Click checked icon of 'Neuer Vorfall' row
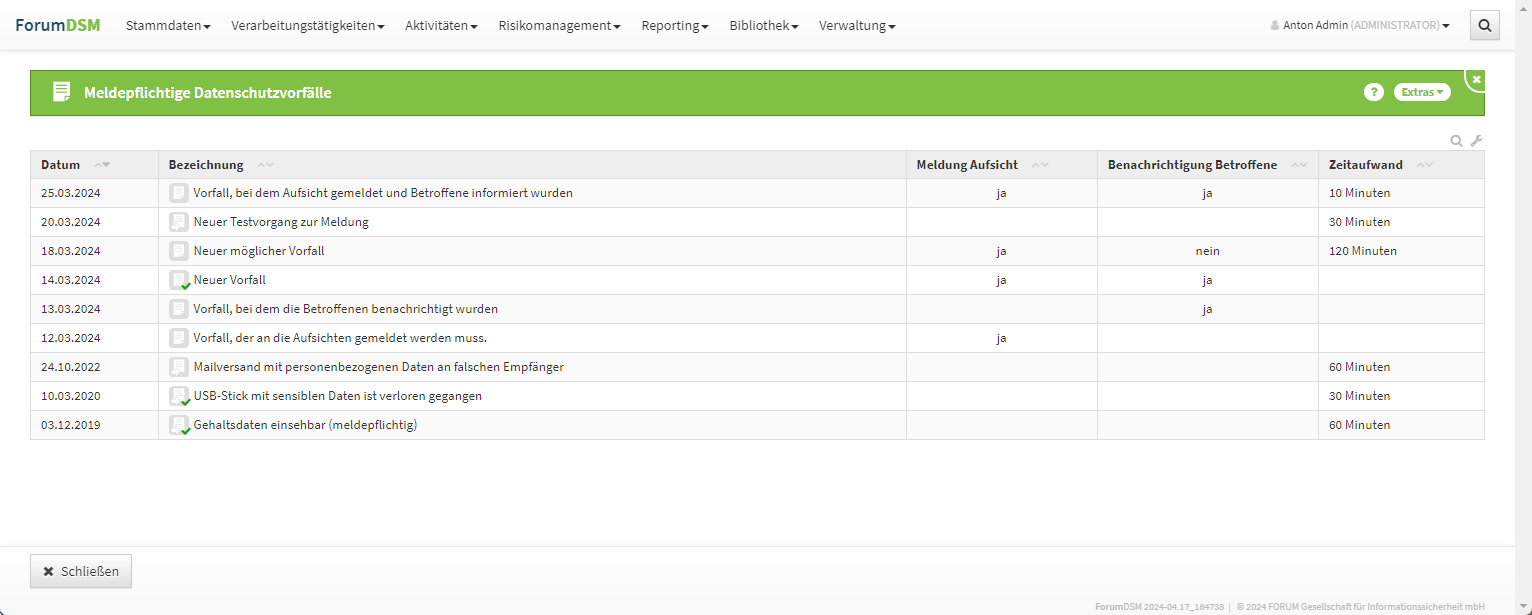Screen dimensions: 1532x615 (179, 280)
